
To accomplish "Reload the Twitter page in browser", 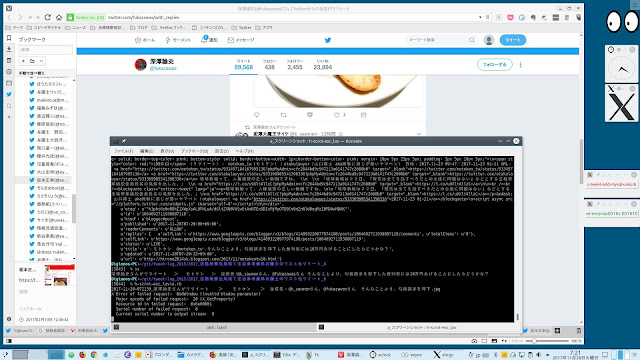I will [x=48, y=17].
